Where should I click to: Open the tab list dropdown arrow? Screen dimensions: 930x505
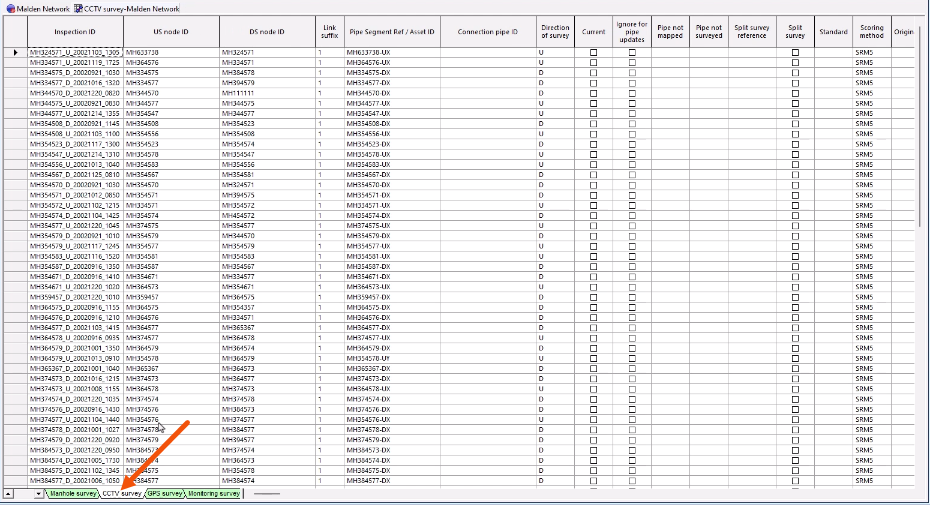point(38,493)
